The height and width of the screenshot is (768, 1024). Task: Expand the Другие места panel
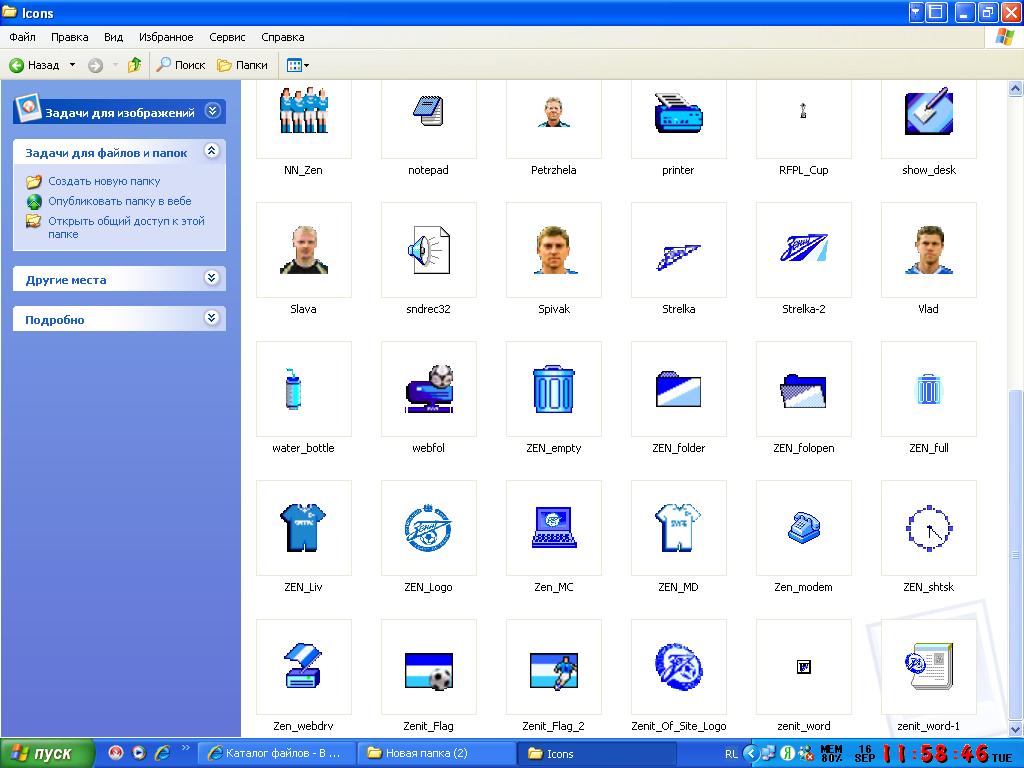coord(211,278)
